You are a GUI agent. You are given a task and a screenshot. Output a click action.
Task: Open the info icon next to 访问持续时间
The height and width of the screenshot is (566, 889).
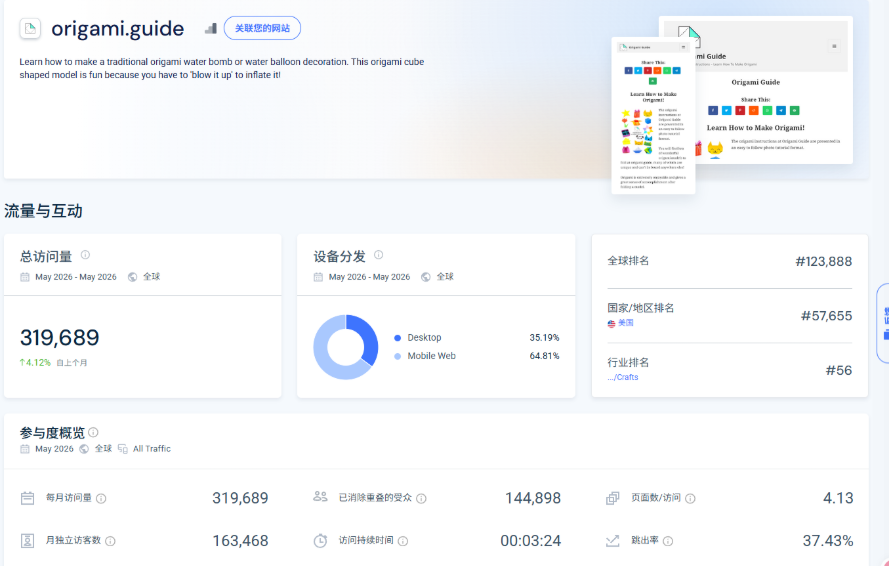coord(403,541)
